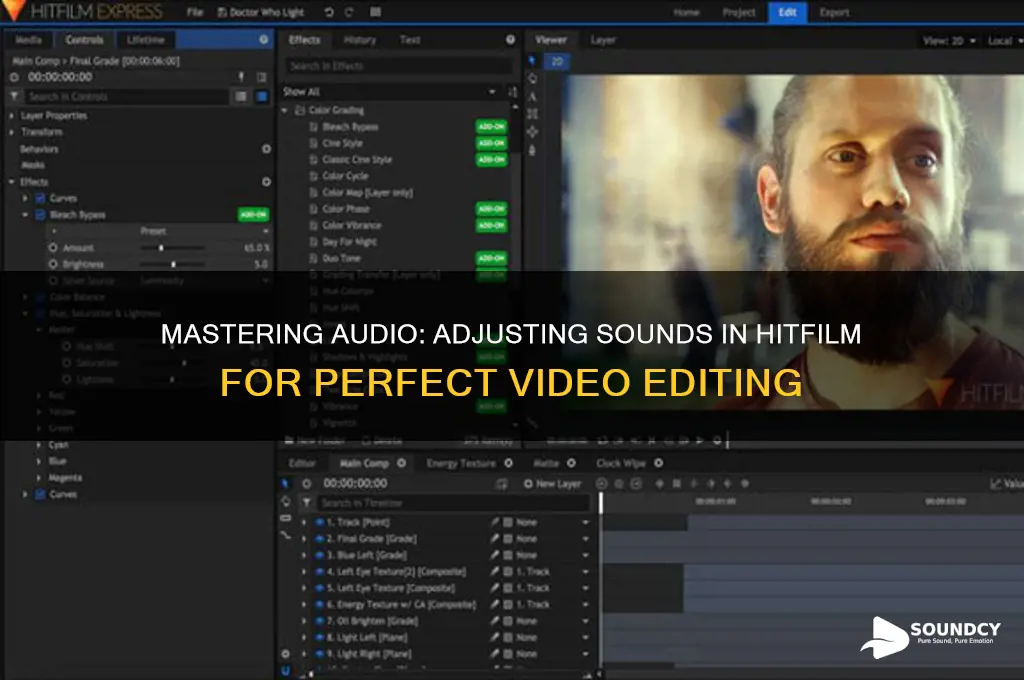This screenshot has height=680, width=1024.
Task: Hide the Oil Brighten [Grade] layer
Action: [319, 621]
